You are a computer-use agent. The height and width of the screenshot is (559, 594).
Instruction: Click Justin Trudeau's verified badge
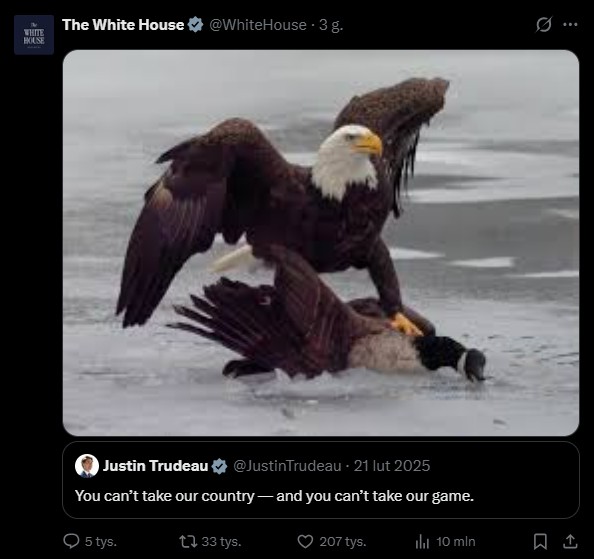(219, 466)
